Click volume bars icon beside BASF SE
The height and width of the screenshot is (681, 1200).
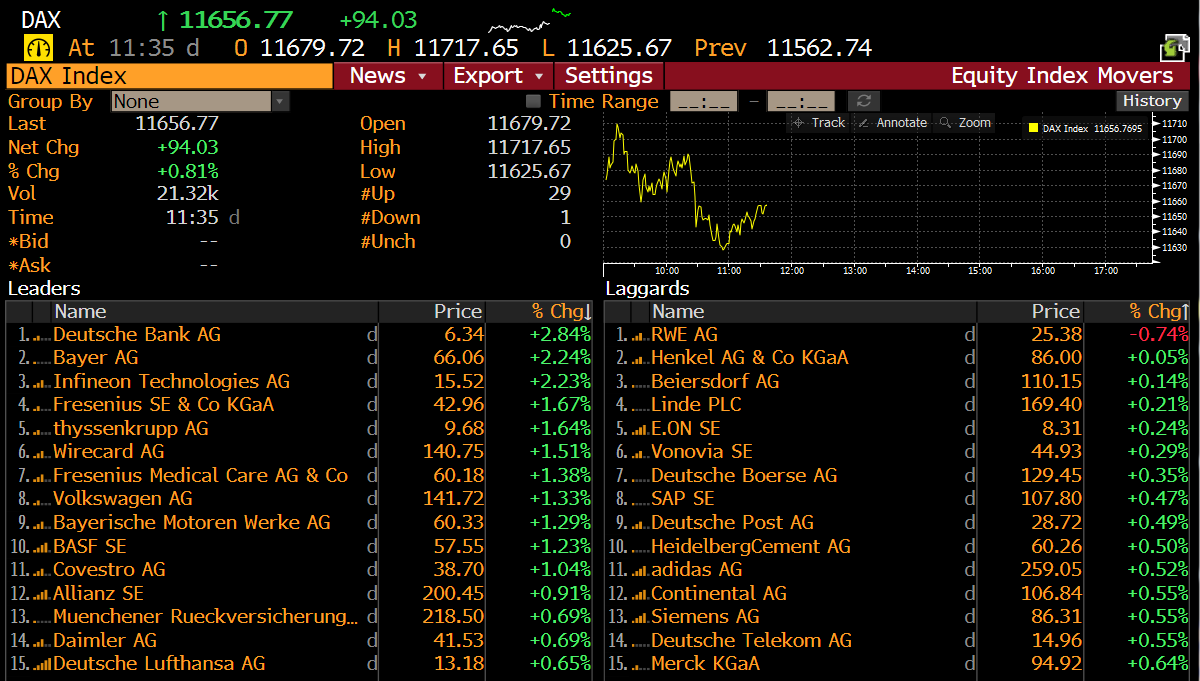coord(41,547)
